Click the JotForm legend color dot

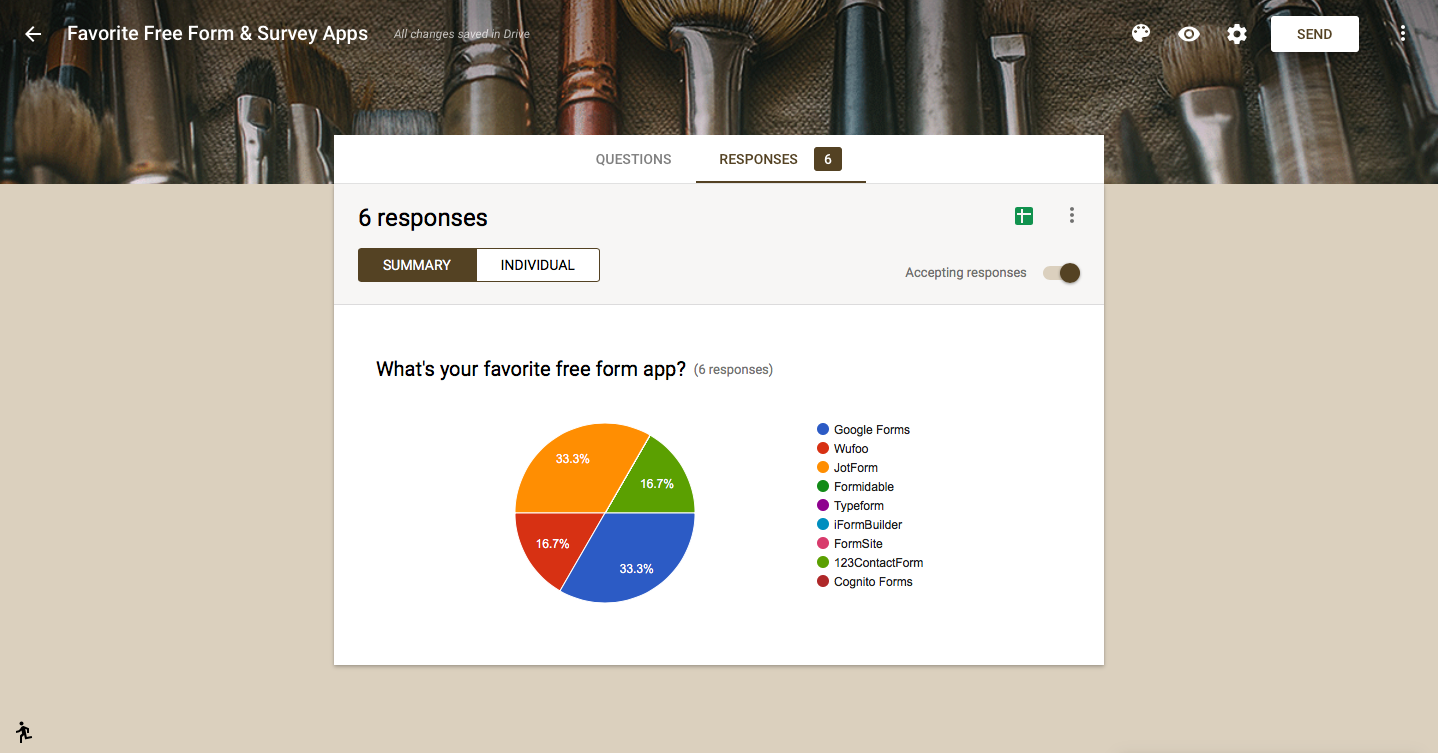tap(823, 467)
